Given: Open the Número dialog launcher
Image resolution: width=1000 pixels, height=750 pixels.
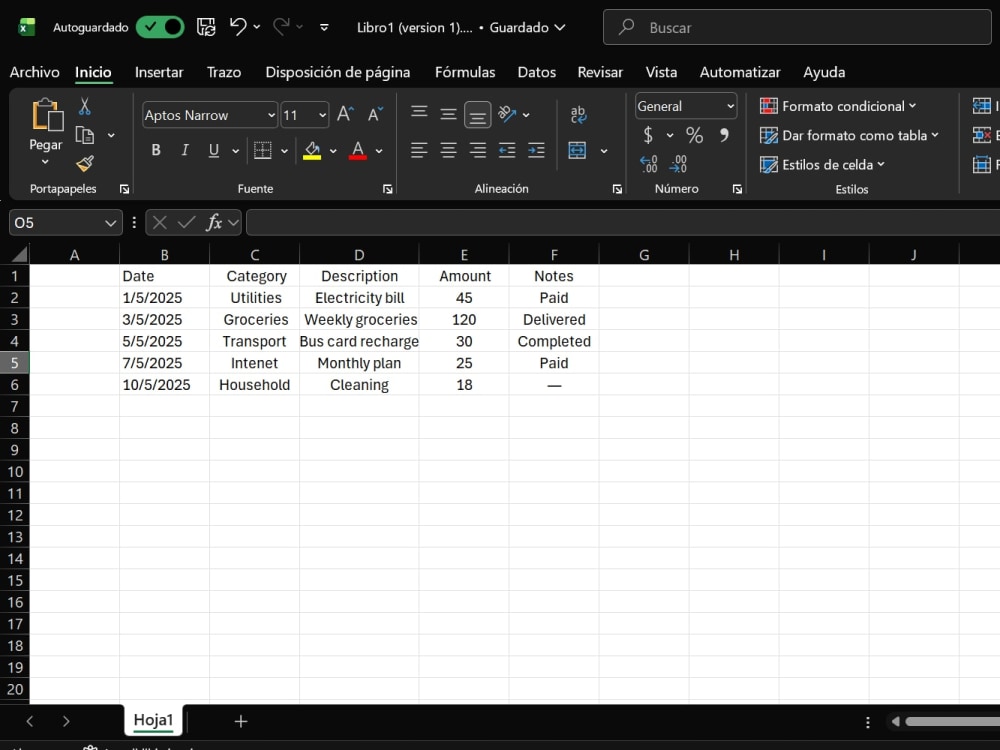Looking at the screenshot, I should 737,189.
